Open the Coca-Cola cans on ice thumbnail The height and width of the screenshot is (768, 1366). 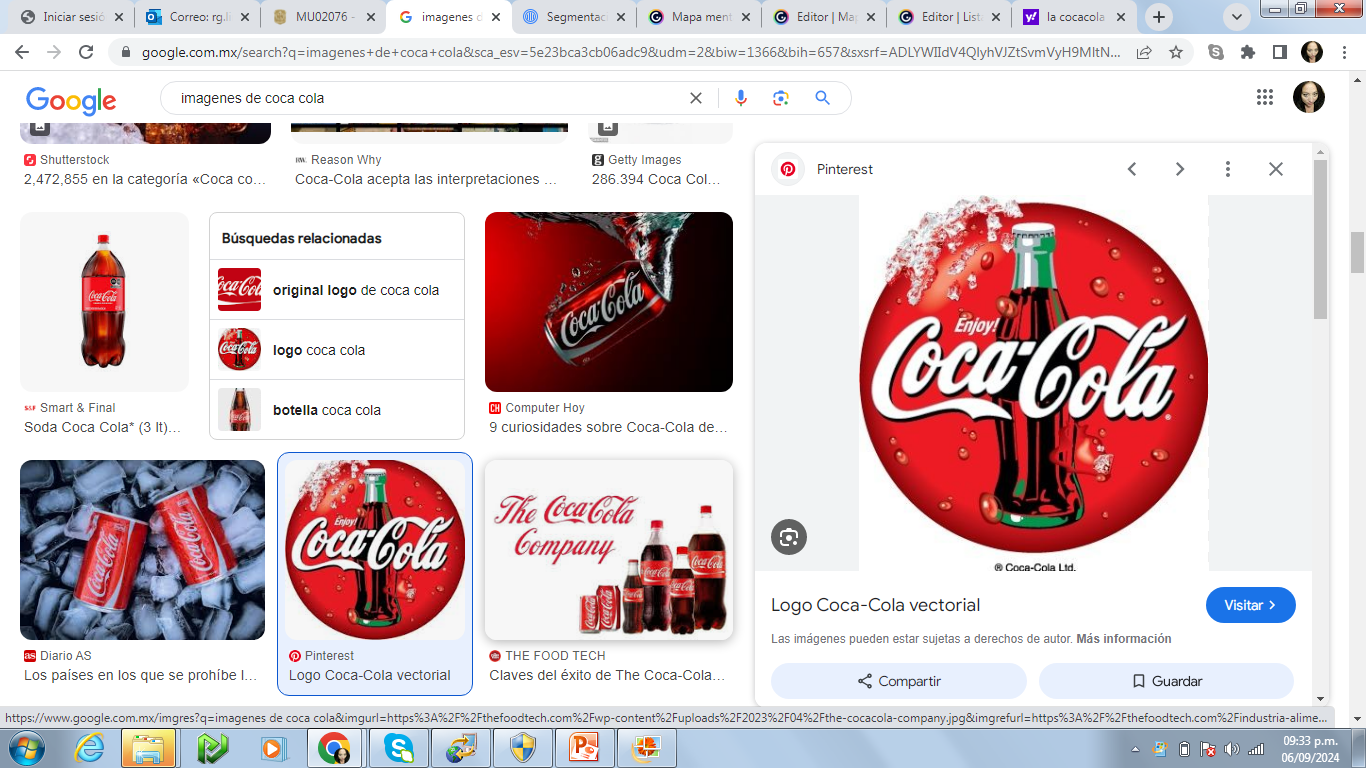click(141, 549)
